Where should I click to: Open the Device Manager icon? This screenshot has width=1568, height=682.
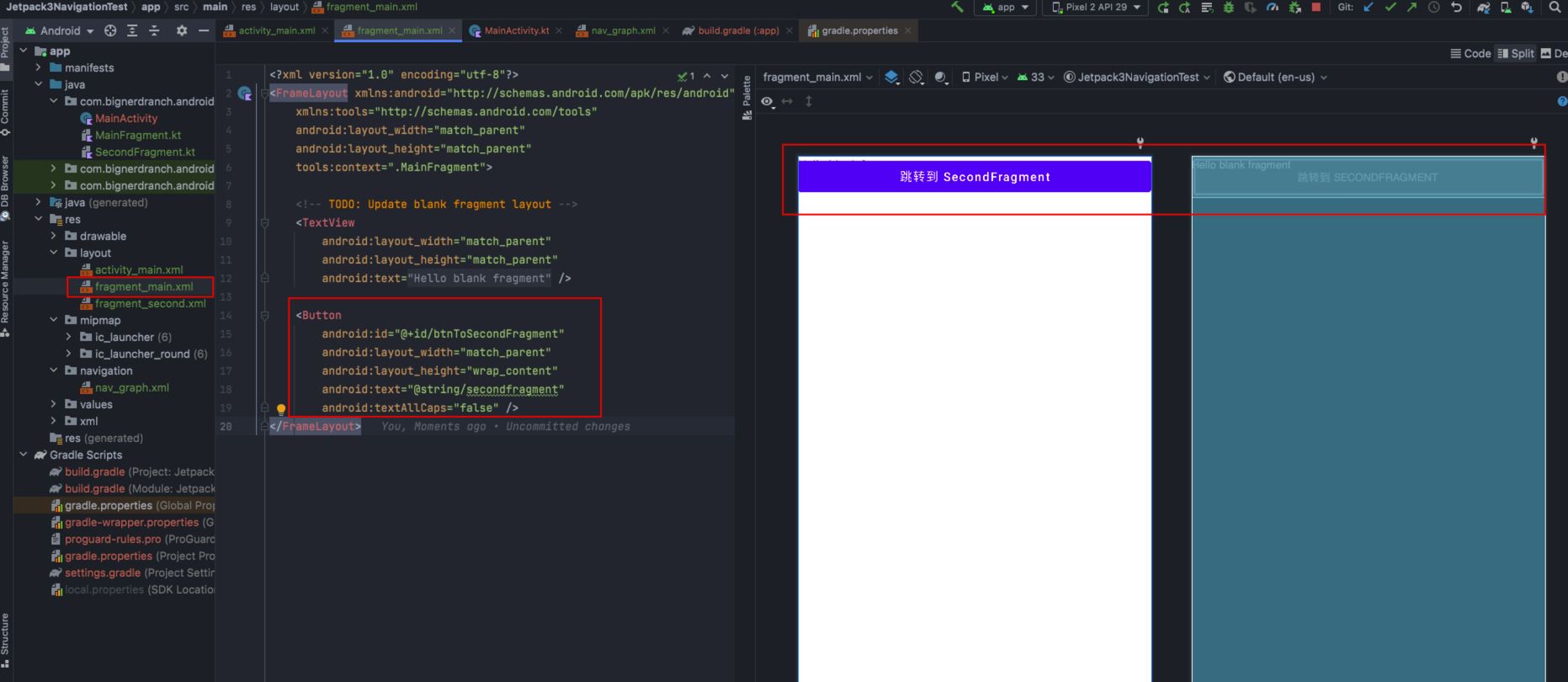click(1505, 7)
